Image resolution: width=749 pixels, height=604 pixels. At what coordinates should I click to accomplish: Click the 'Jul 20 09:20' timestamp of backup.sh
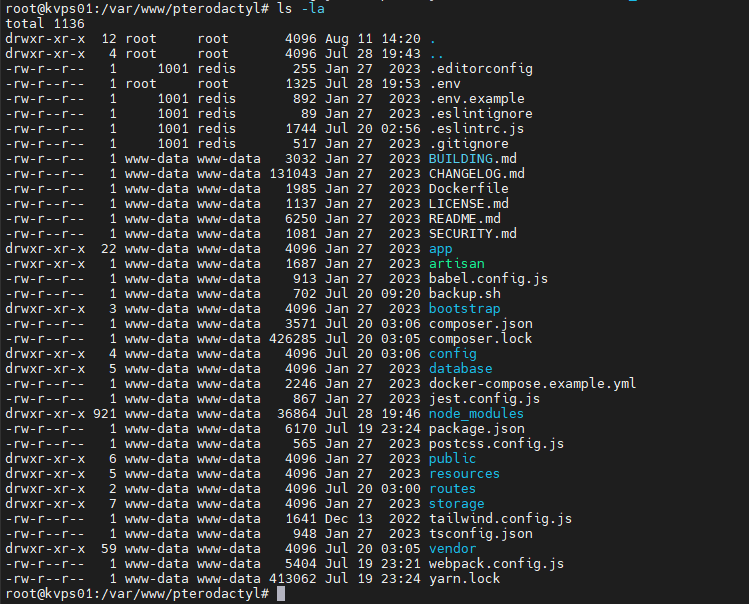click(x=373, y=294)
